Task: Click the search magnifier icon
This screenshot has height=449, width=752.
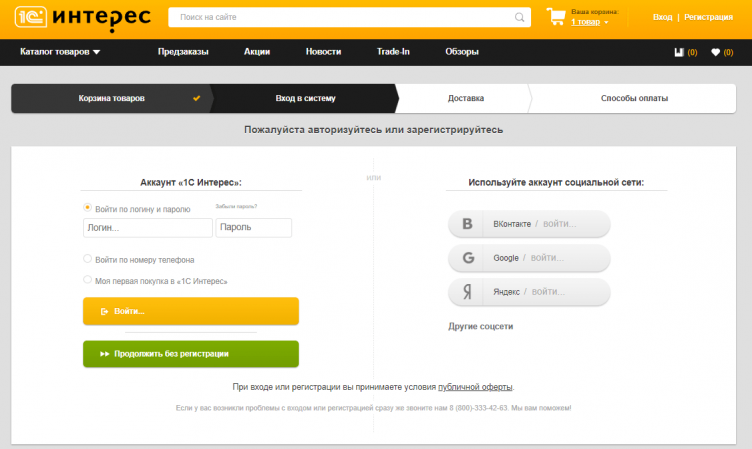Action: pyautogui.click(x=520, y=17)
